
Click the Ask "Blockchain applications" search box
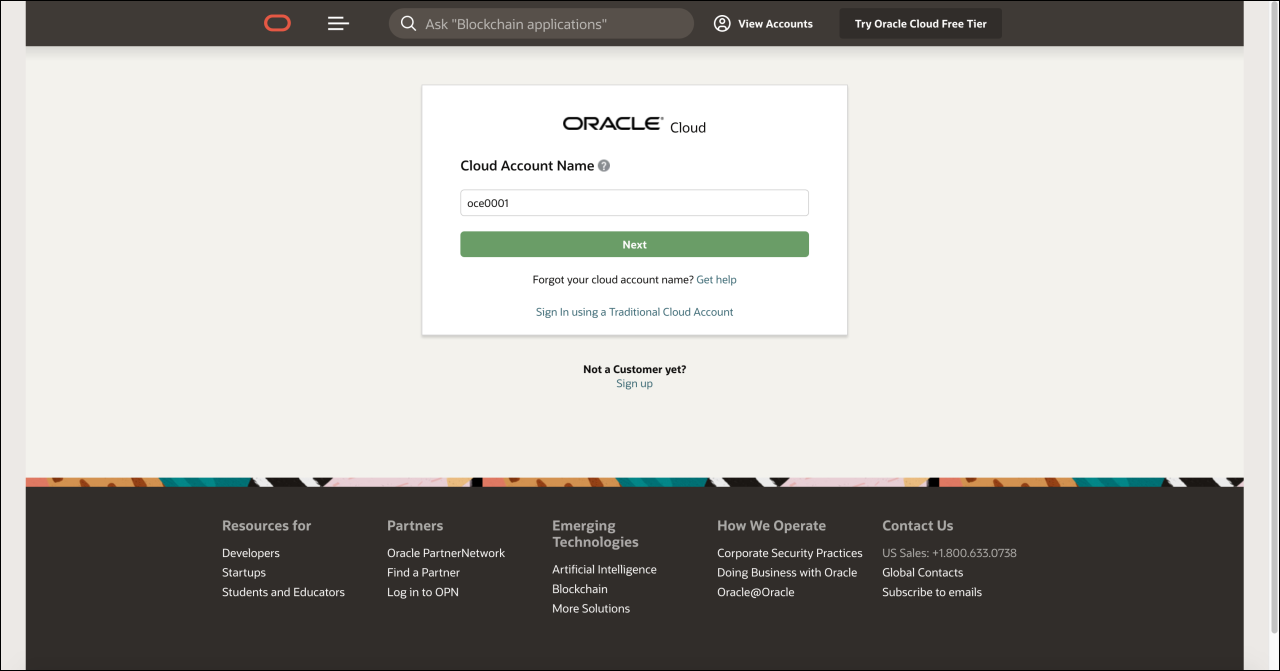541,23
